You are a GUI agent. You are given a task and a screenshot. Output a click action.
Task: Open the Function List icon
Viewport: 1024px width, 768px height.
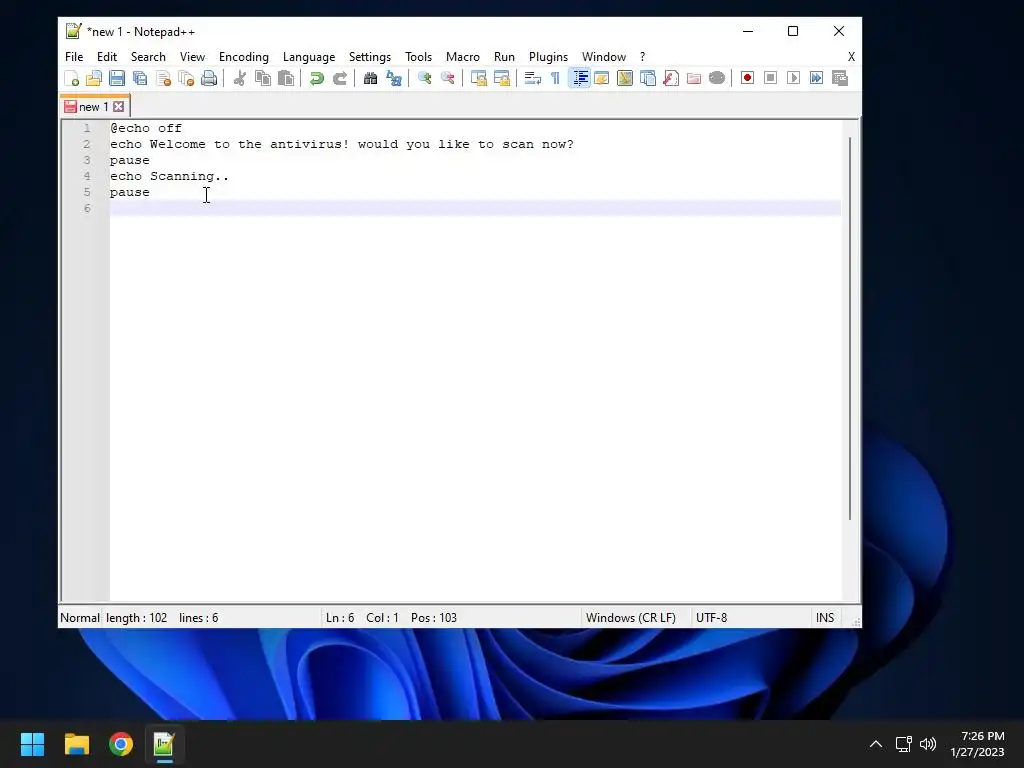click(671, 78)
